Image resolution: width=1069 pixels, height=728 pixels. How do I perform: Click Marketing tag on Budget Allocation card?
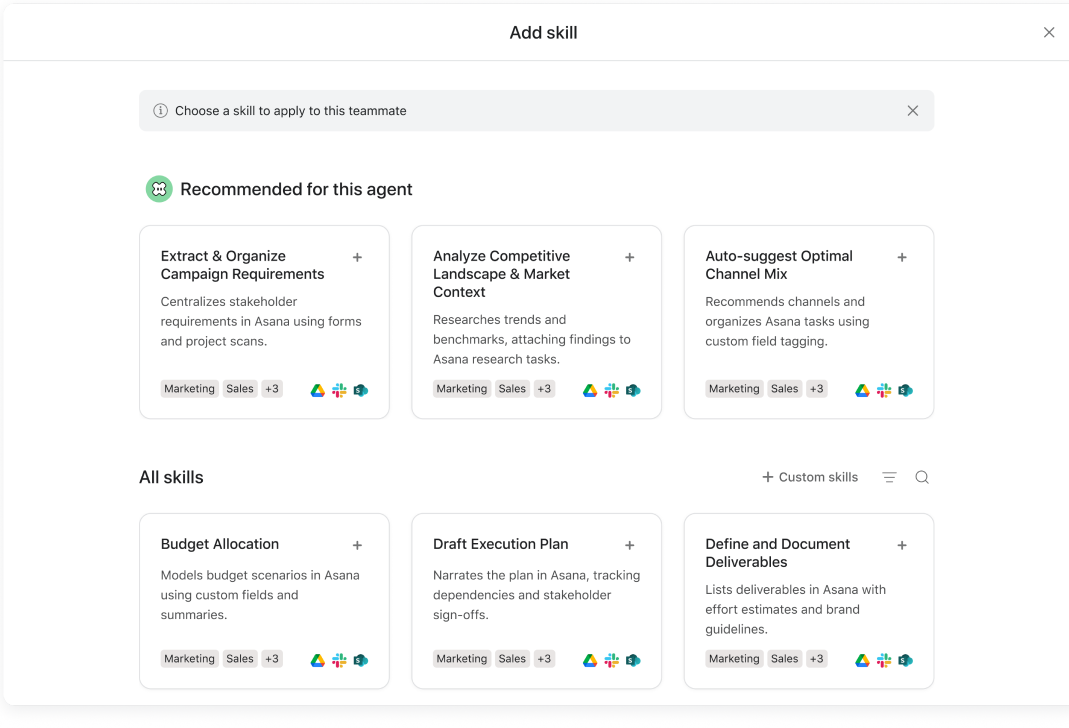coord(190,658)
